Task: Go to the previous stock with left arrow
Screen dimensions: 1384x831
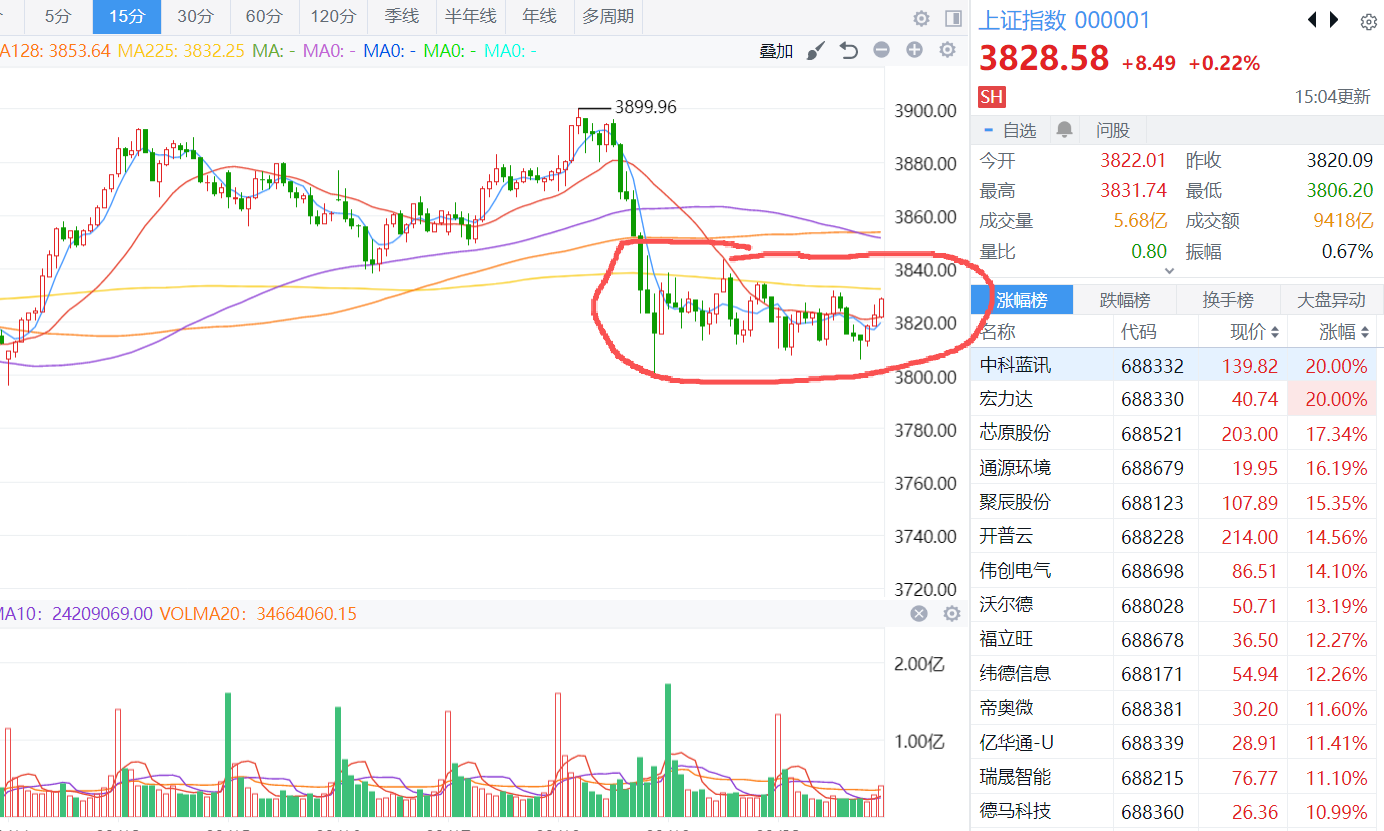Action: click(x=1313, y=20)
